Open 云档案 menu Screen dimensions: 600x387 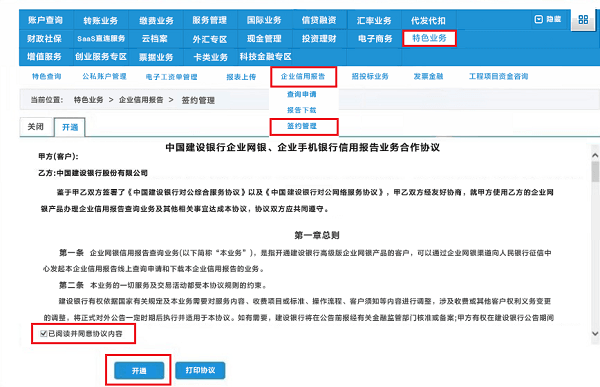[155, 39]
